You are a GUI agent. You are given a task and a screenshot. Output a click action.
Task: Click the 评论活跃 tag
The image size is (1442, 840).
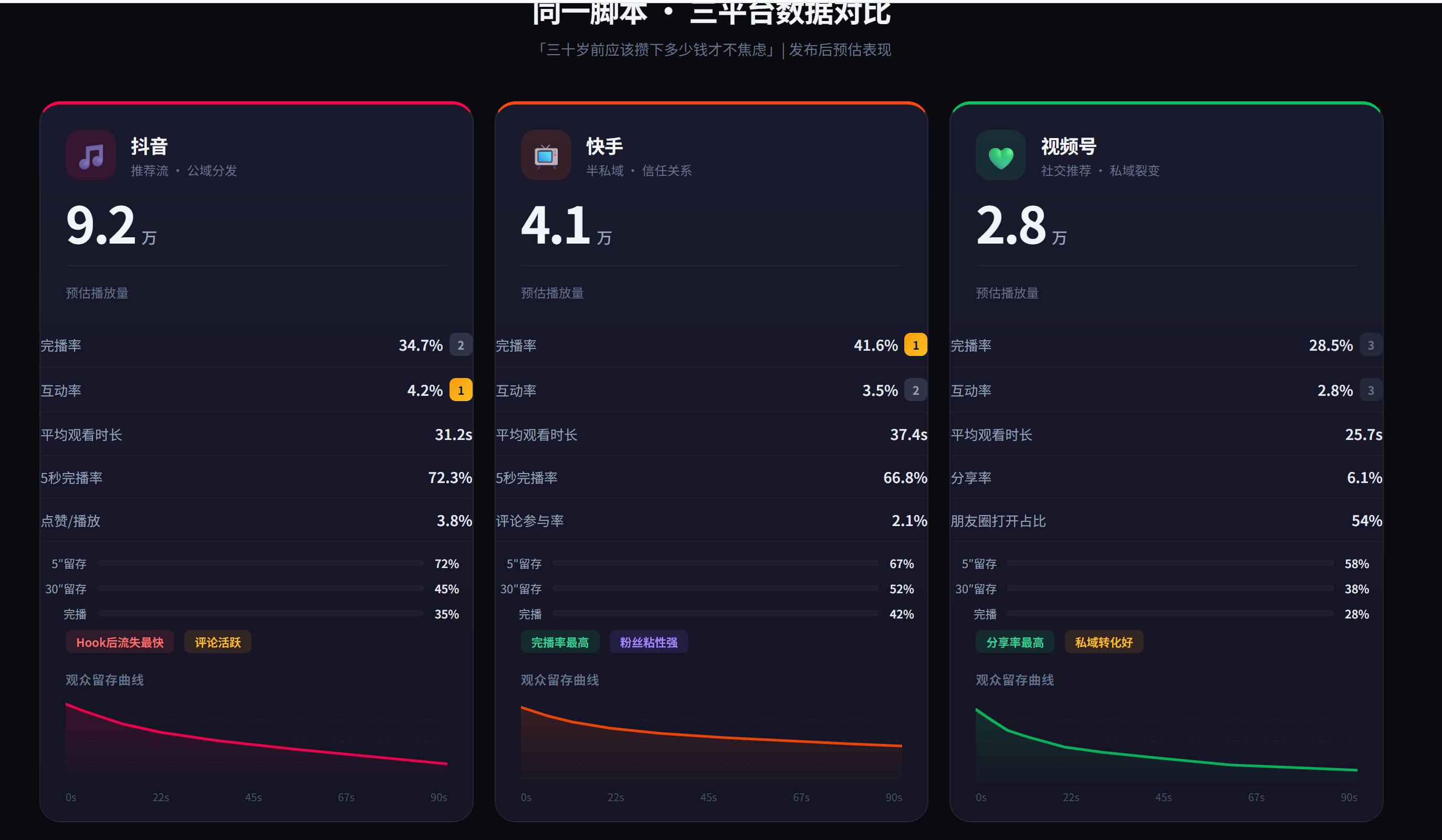217,642
